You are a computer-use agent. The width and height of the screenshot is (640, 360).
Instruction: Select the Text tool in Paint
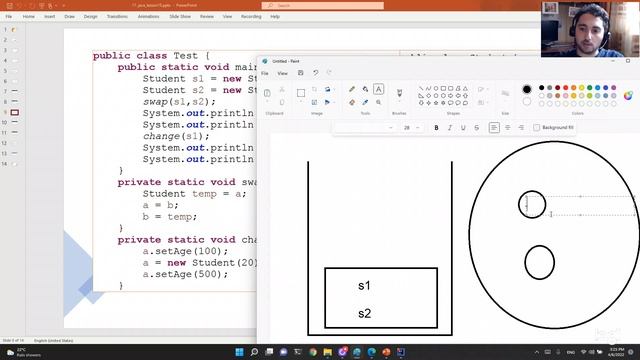378,89
